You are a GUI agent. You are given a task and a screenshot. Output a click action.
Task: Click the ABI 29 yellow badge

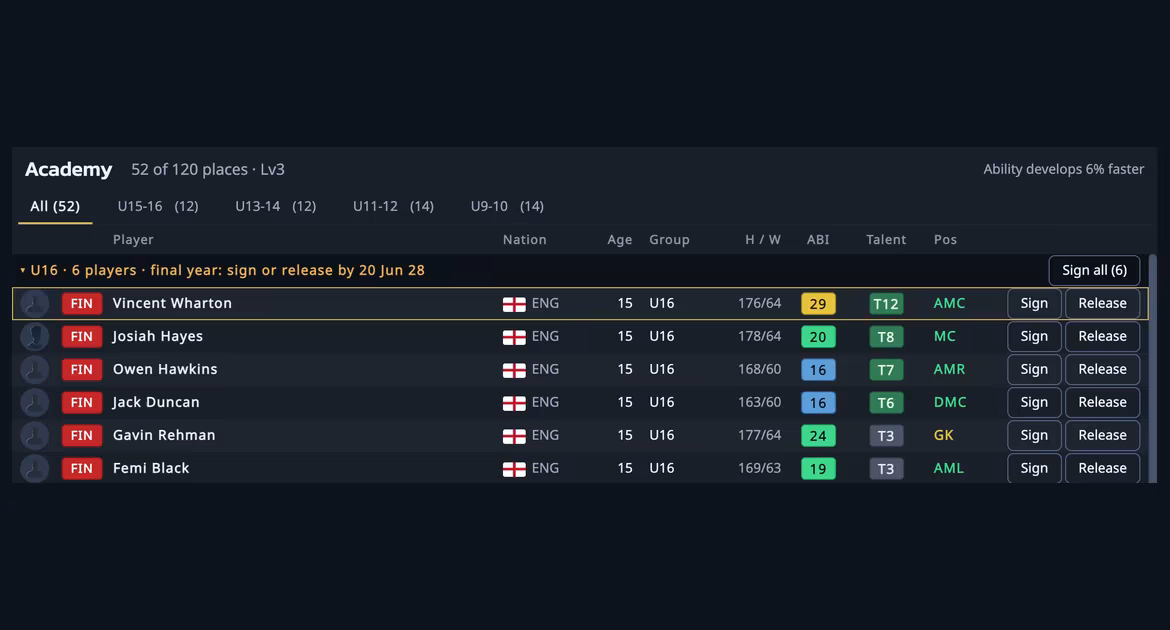818,304
